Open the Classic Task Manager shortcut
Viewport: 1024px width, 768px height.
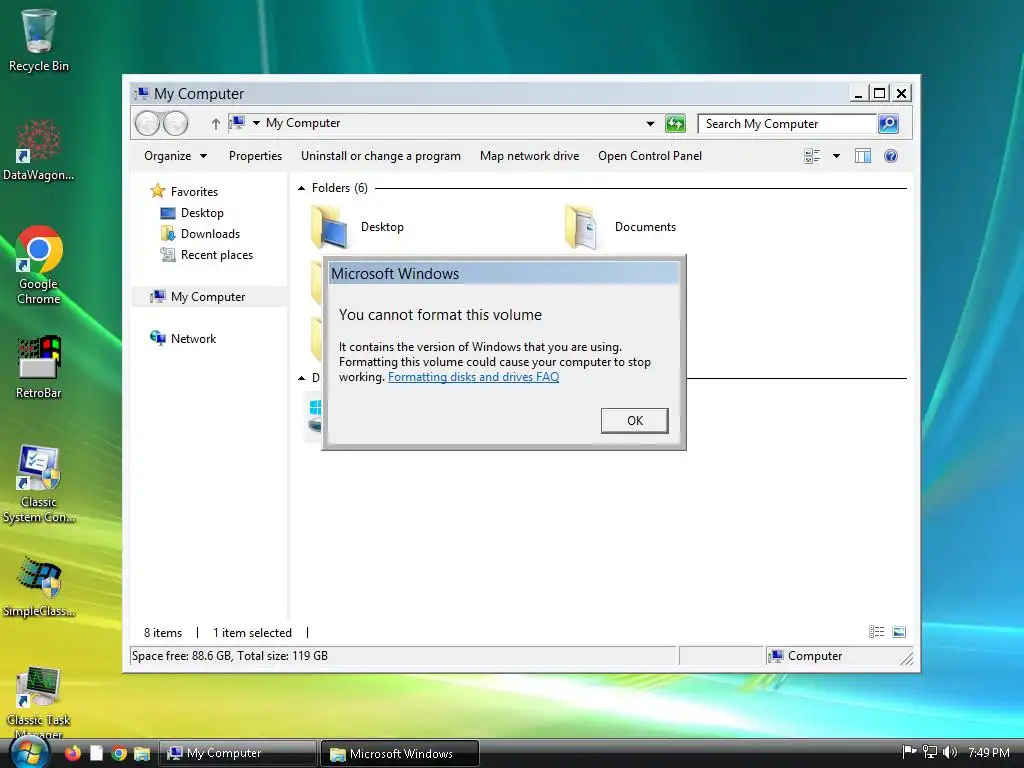point(38,702)
